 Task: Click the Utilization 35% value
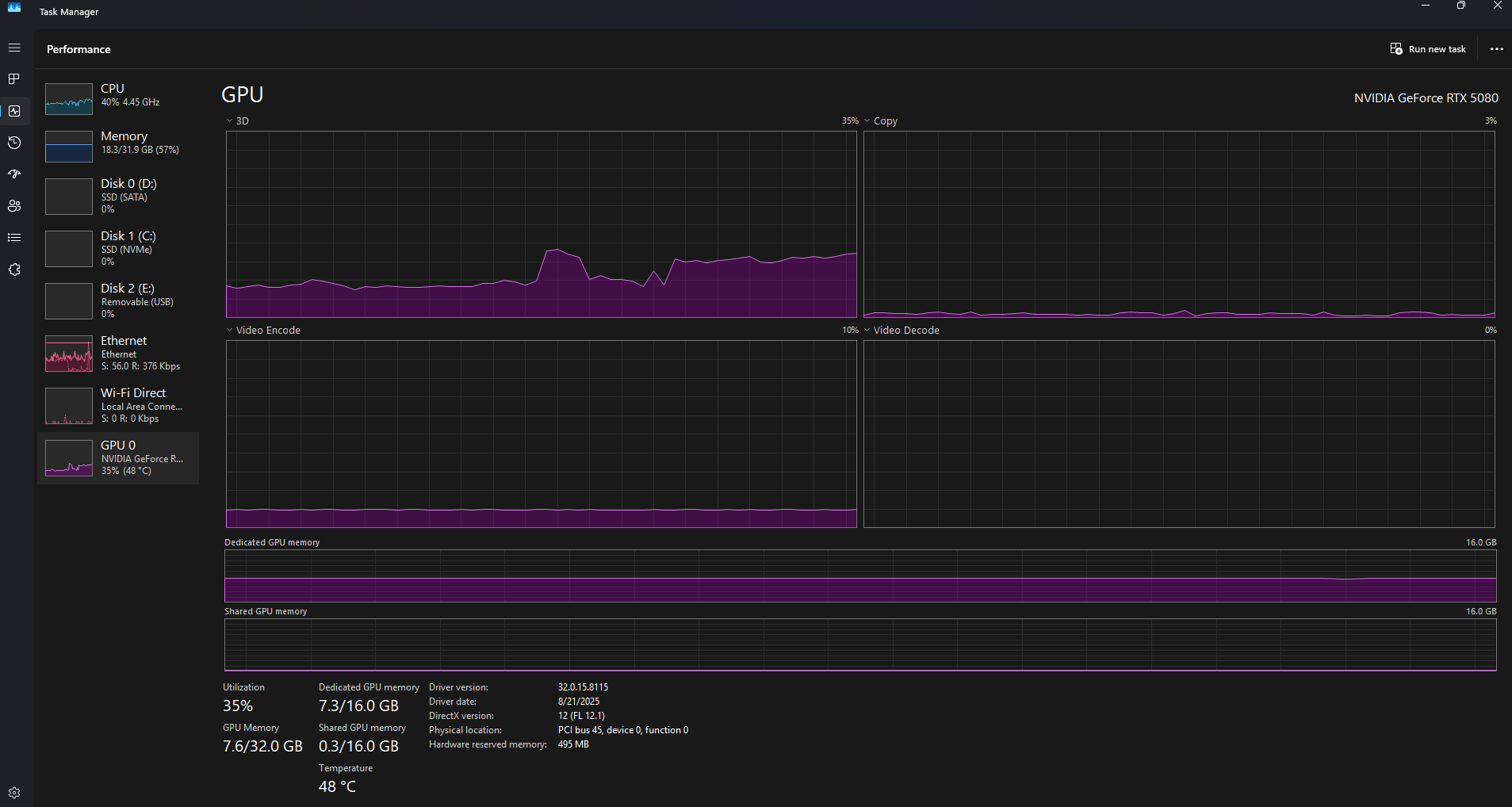(238, 706)
